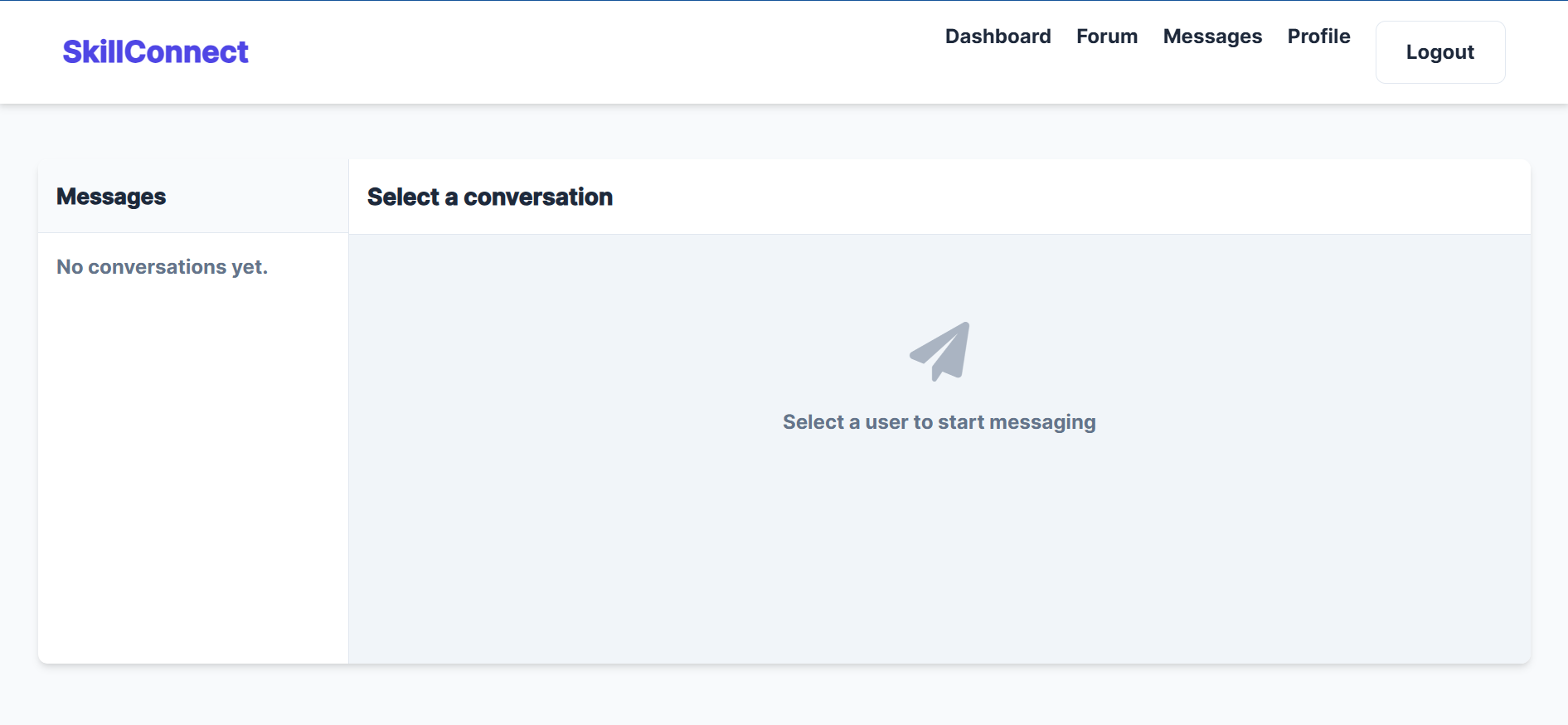Image resolution: width=1568 pixels, height=725 pixels.
Task: Click empty chat area above the paper plane
Action: coord(939,274)
